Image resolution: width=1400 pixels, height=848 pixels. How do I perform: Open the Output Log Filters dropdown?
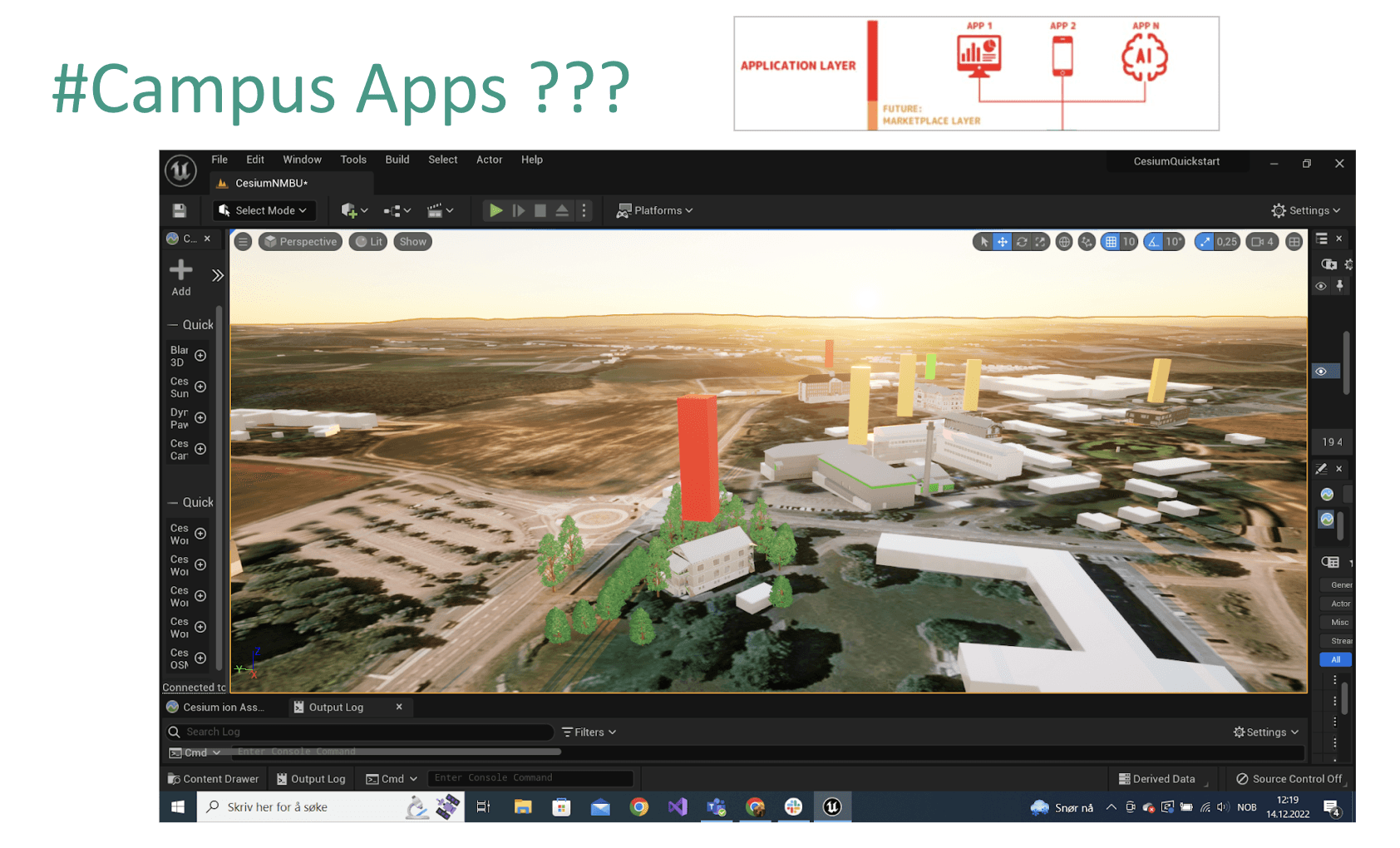pos(589,732)
